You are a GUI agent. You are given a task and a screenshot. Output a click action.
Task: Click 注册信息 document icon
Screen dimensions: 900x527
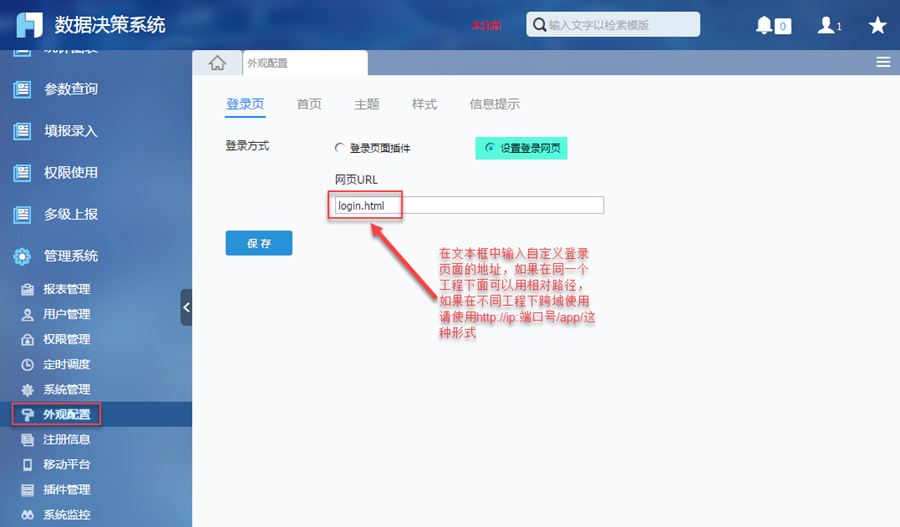(x=28, y=440)
